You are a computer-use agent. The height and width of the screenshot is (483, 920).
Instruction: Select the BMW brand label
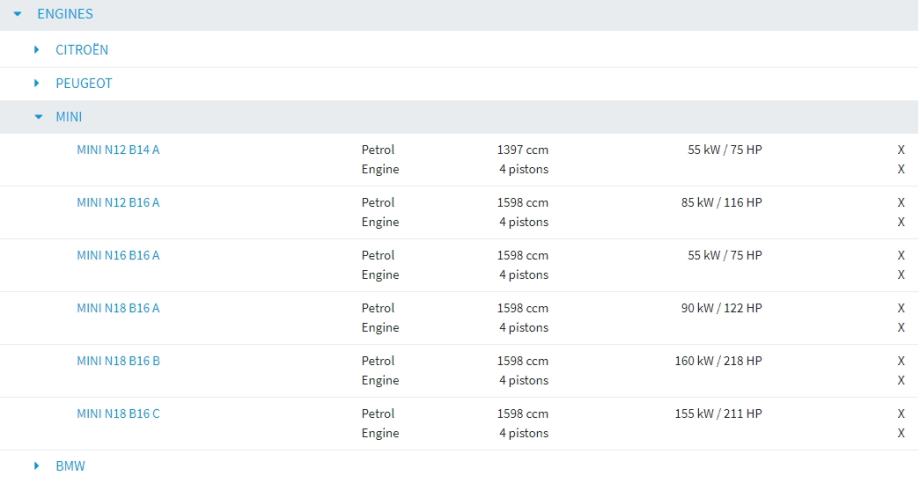click(70, 466)
